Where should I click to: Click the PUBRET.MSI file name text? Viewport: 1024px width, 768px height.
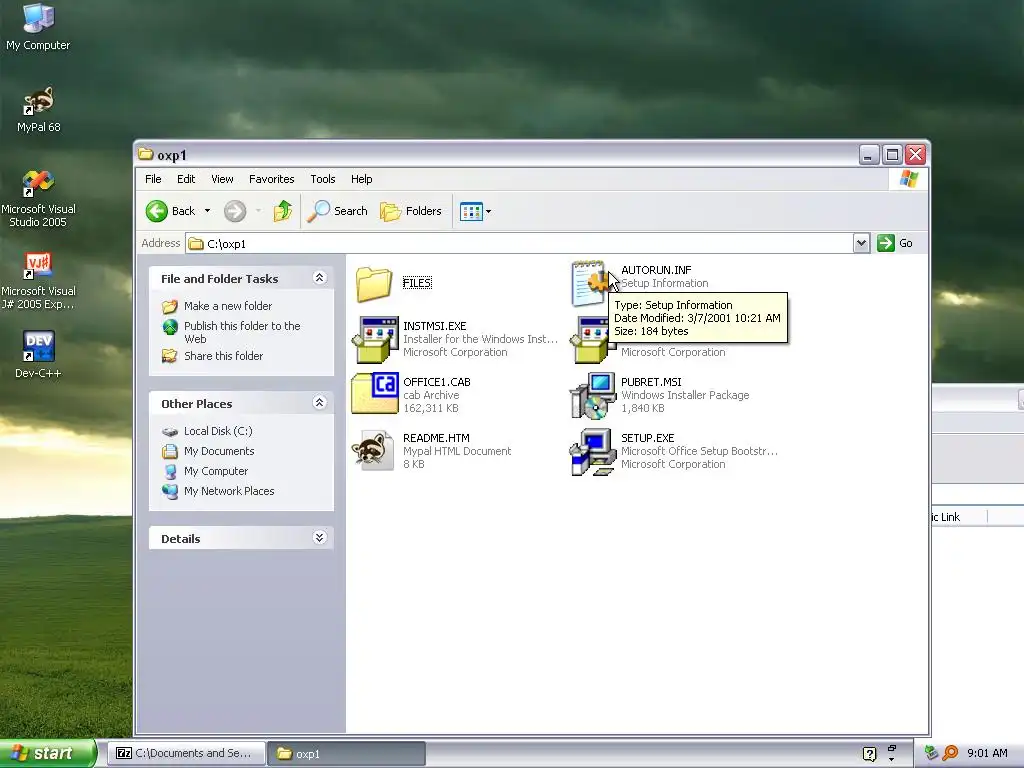point(651,382)
